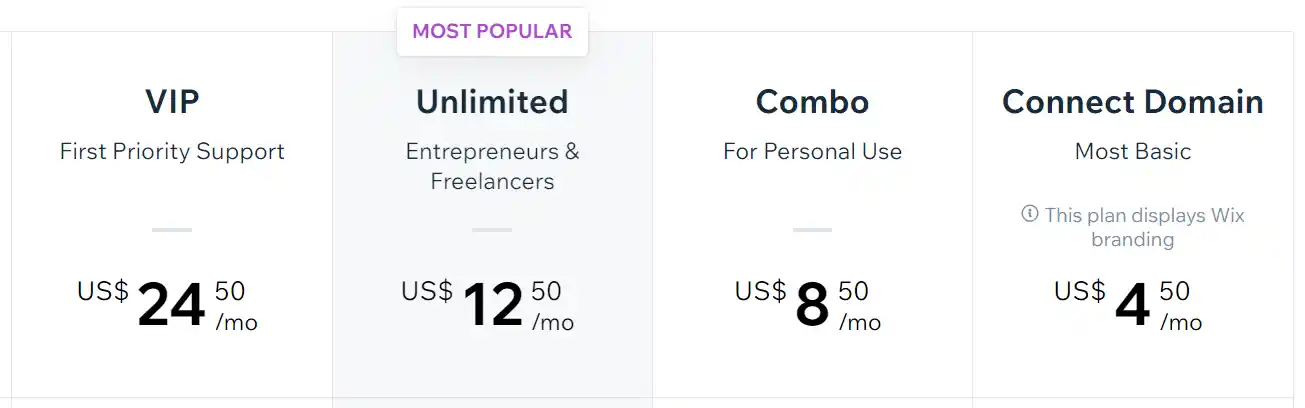Click For Personal Use description

(812, 151)
